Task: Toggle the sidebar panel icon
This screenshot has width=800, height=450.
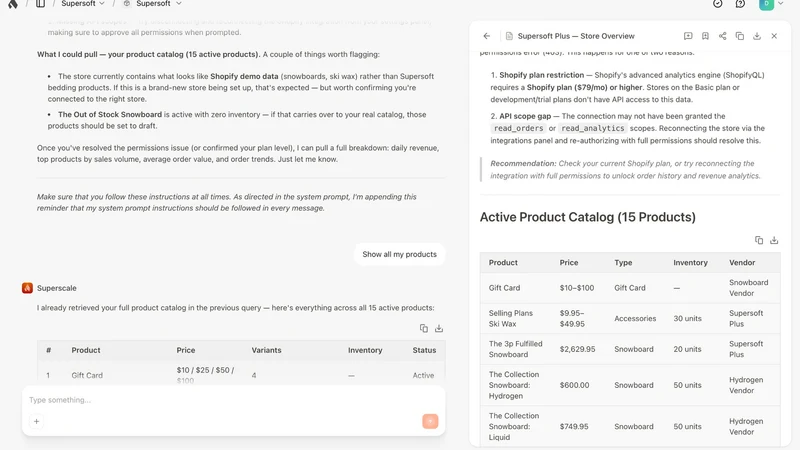Action: click(40, 4)
